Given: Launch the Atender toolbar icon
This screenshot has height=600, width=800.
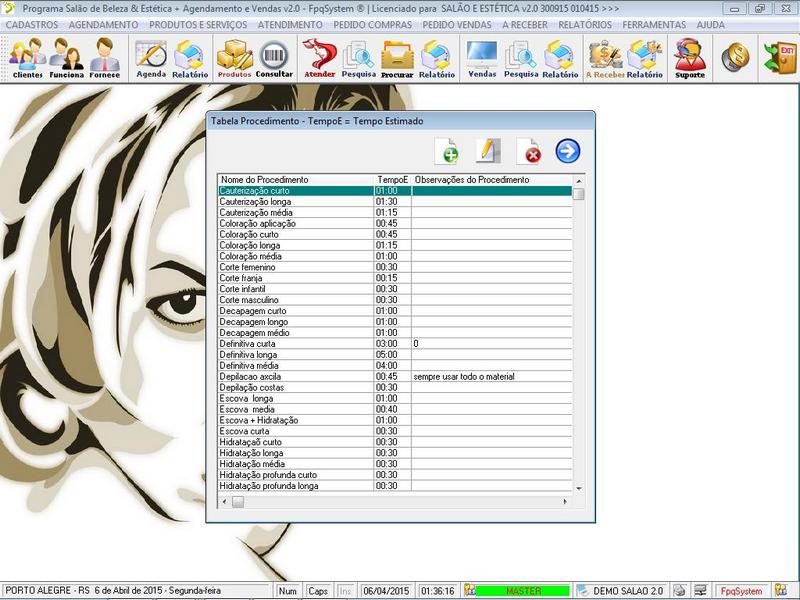Looking at the screenshot, I should (318, 58).
